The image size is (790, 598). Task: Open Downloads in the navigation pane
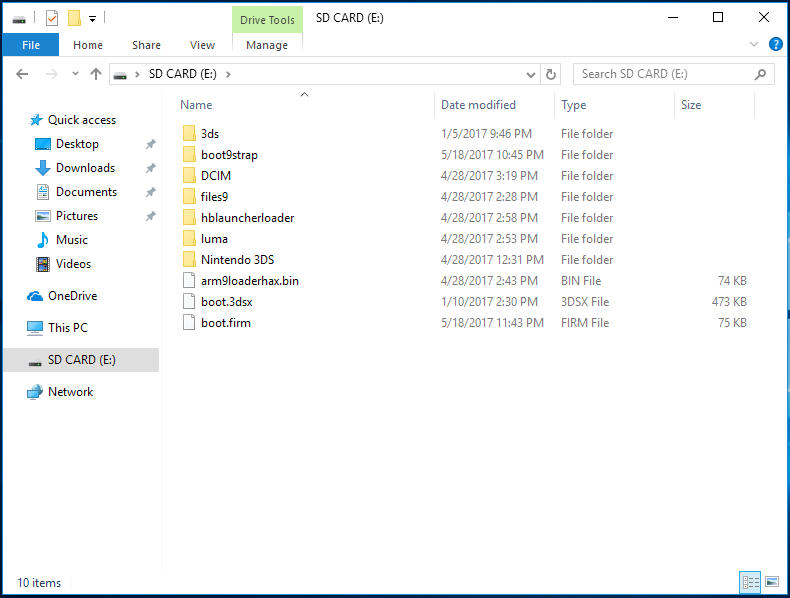click(85, 168)
